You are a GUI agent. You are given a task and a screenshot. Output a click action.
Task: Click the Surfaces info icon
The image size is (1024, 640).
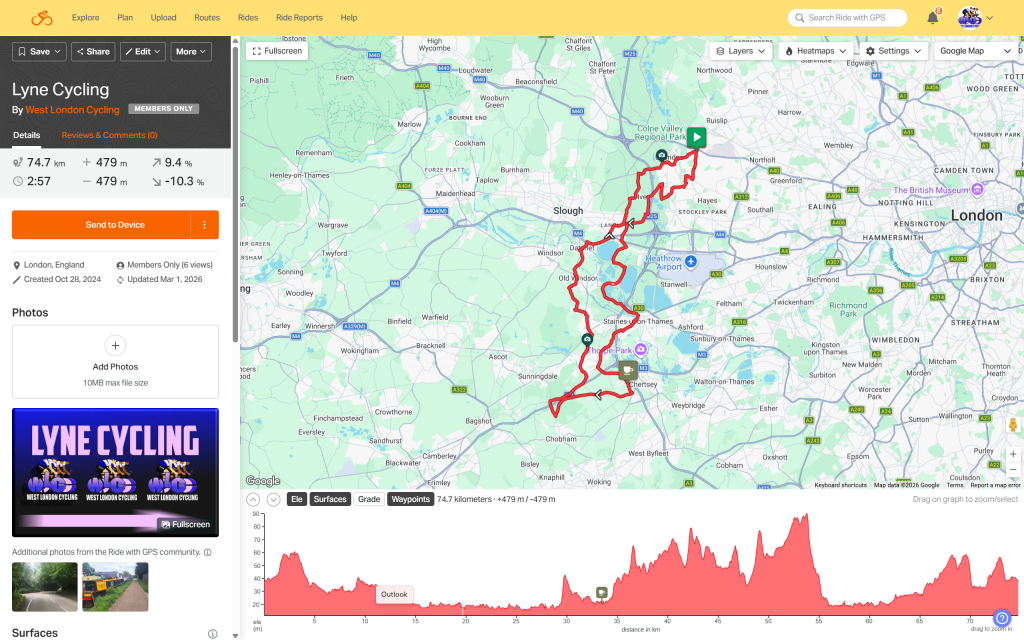click(212, 633)
